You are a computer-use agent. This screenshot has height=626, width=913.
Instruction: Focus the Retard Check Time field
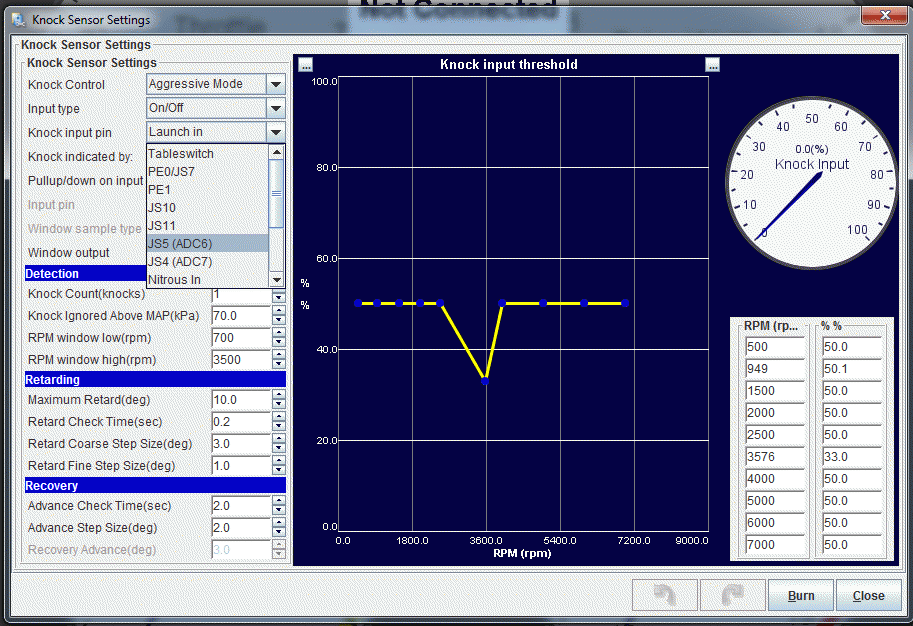point(242,422)
